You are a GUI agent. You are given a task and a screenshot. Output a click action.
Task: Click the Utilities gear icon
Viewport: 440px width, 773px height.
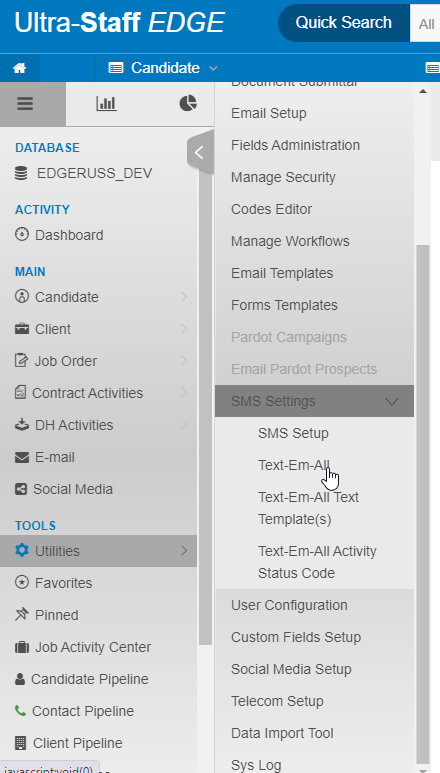(22, 550)
